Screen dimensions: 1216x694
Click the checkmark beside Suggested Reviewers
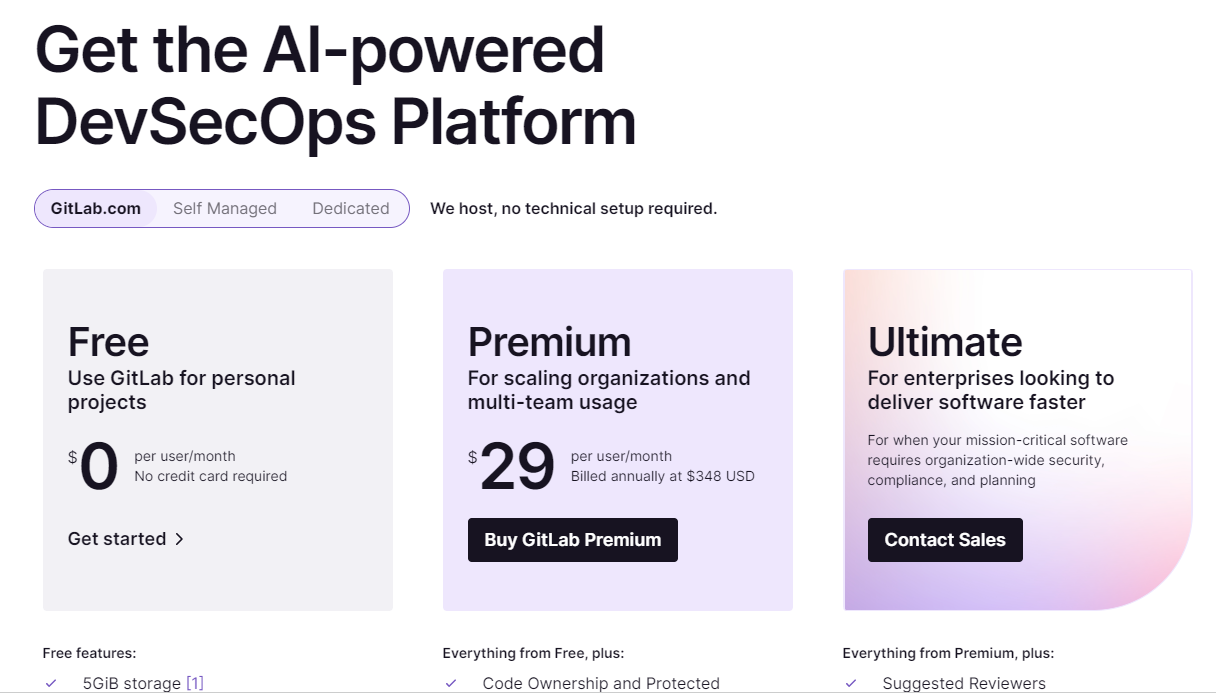tap(851, 684)
